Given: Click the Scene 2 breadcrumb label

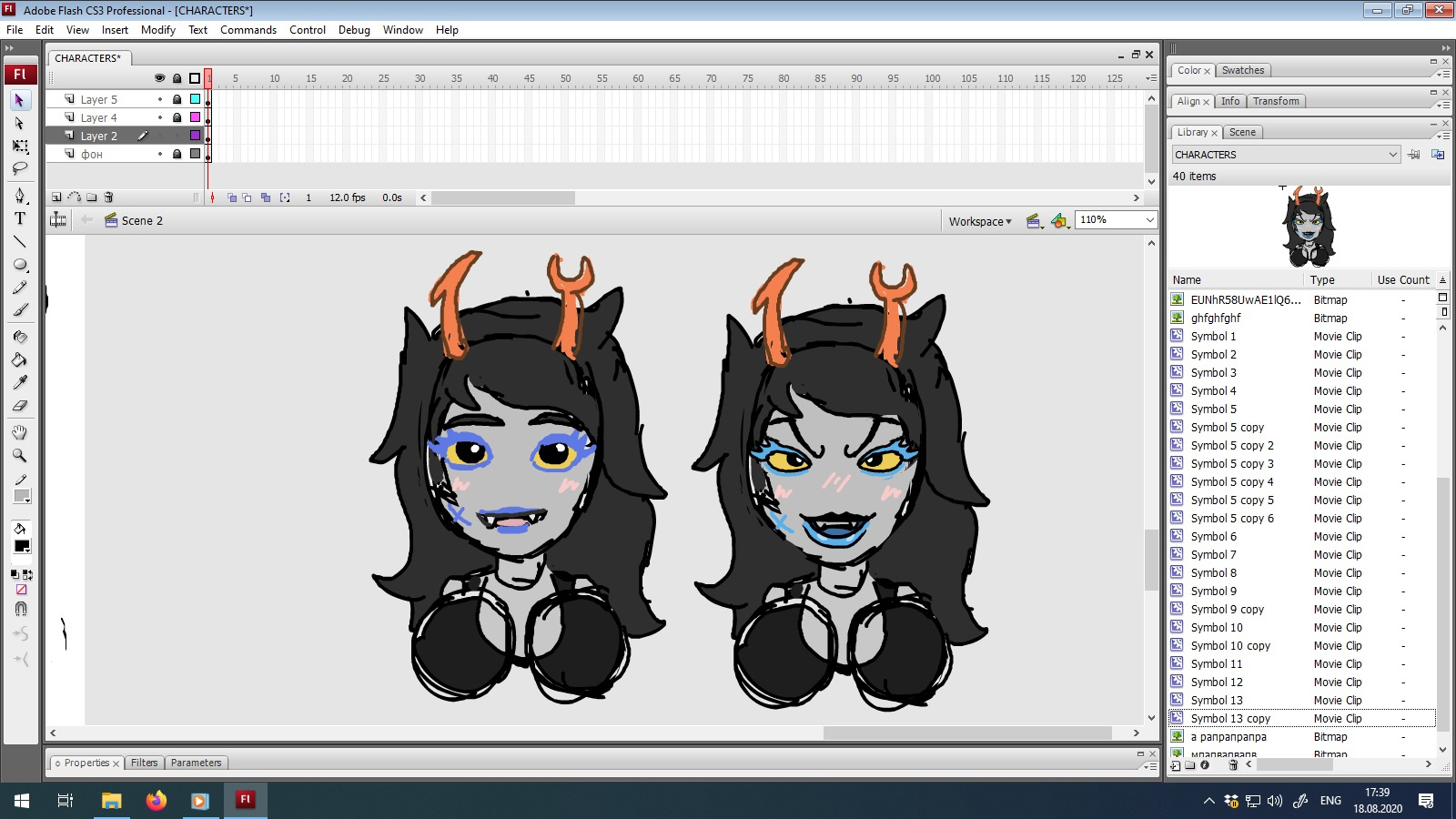Looking at the screenshot, I should point(142,220).
